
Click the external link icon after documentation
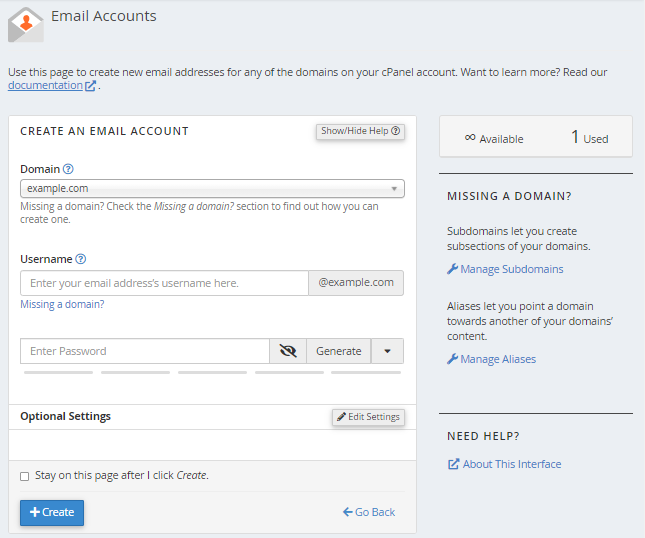[91, 86]
